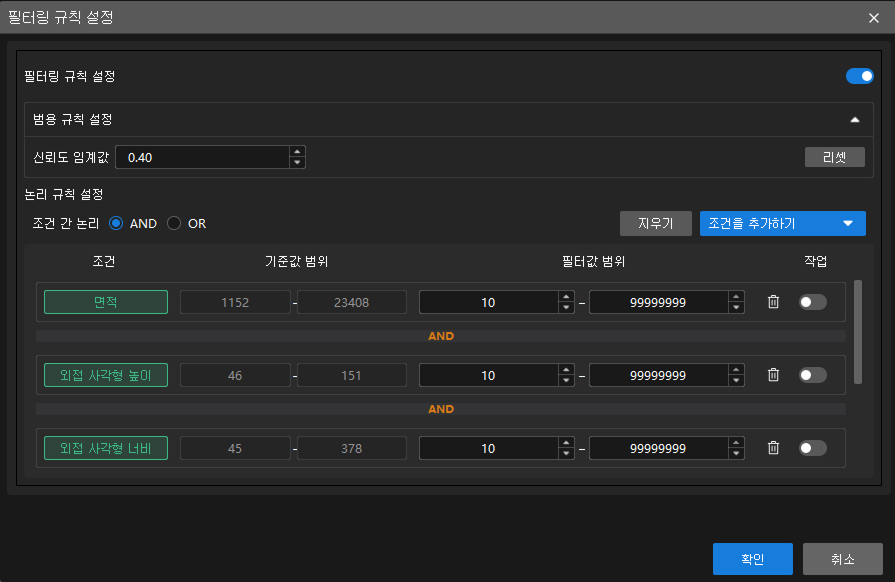
Task: Click 너비 reference value 45
Action: [235, 448]
